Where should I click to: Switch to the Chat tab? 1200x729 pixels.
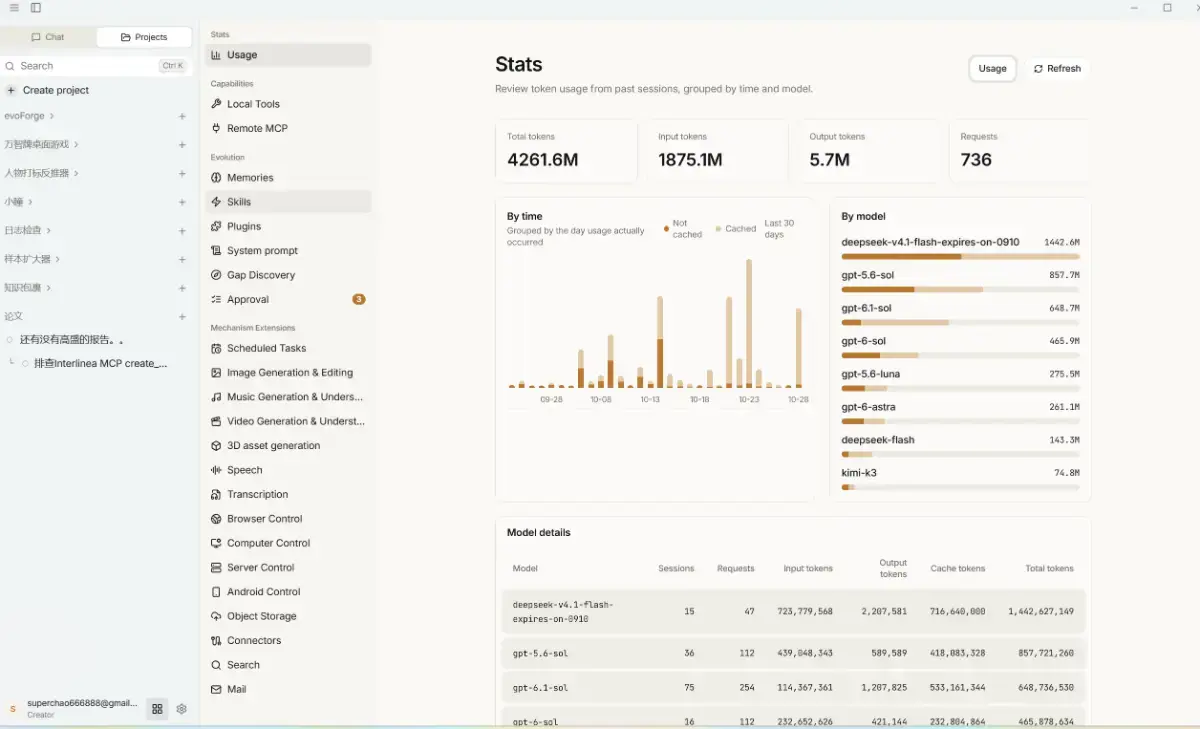[x=48, y=37]
